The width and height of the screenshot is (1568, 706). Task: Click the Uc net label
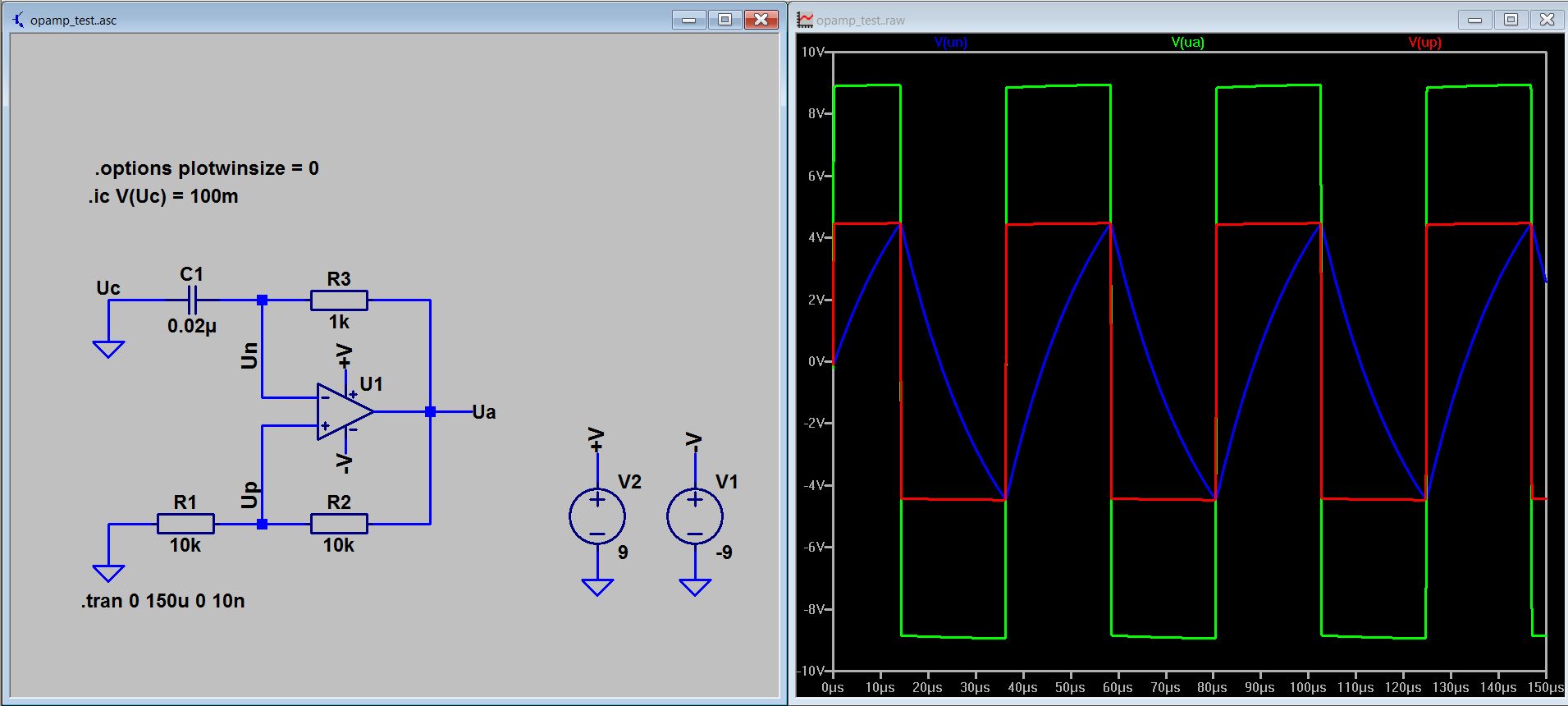(x=108, y=288)
